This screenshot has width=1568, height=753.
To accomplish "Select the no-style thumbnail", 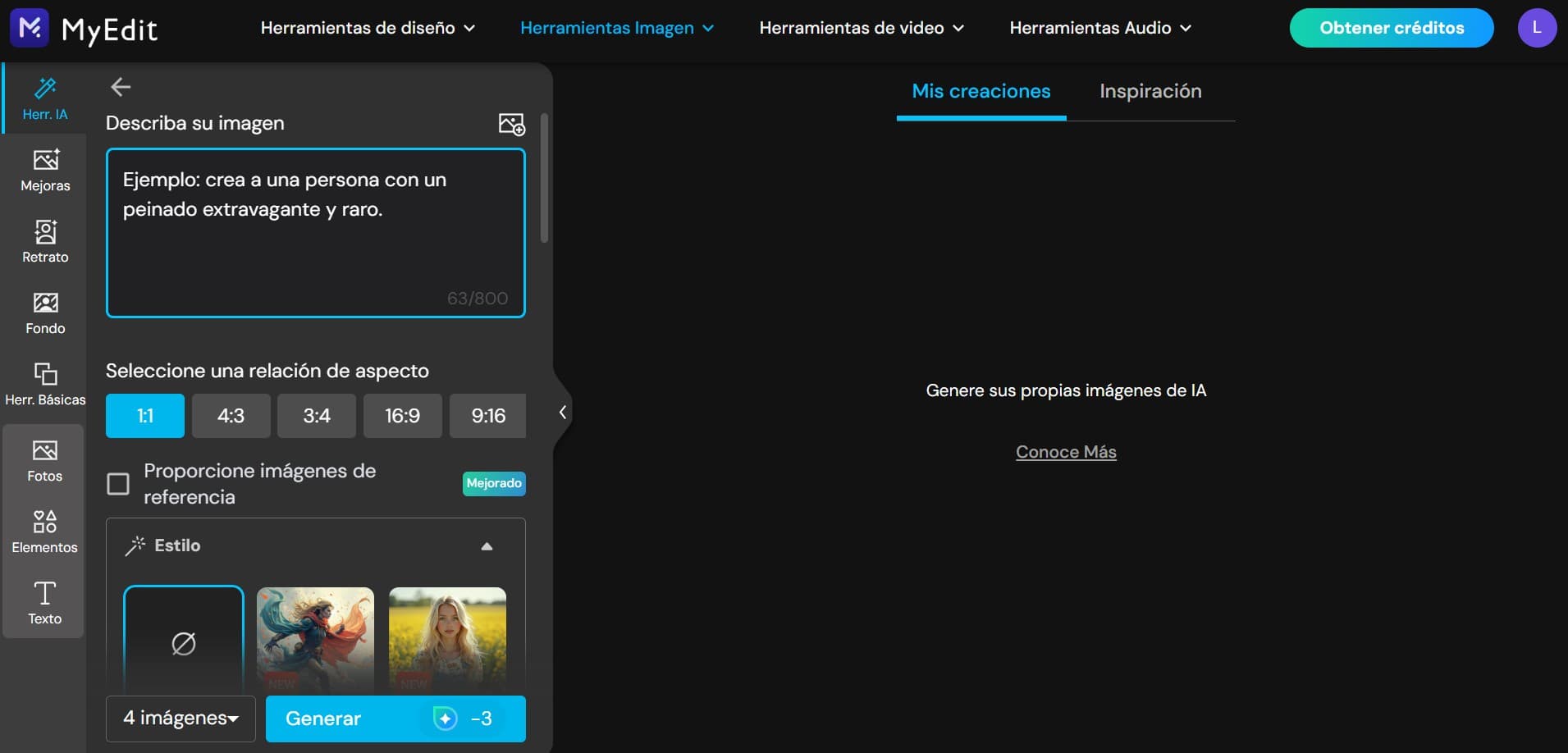I will coord(184,640).
